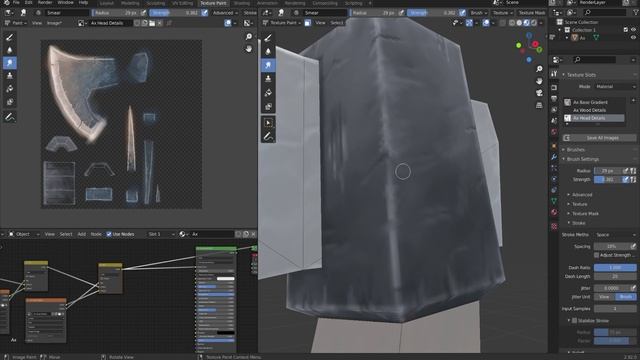
Task: Open the node editor Add menu
Action: pos(82,234)
